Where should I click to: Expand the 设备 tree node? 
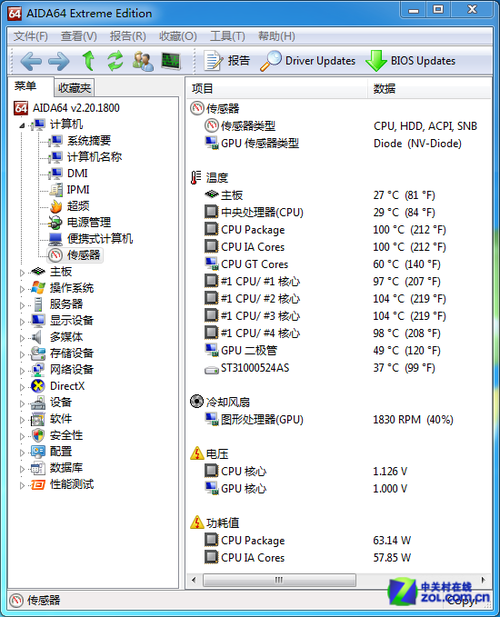pyautogui.click(x=22, y=403)
